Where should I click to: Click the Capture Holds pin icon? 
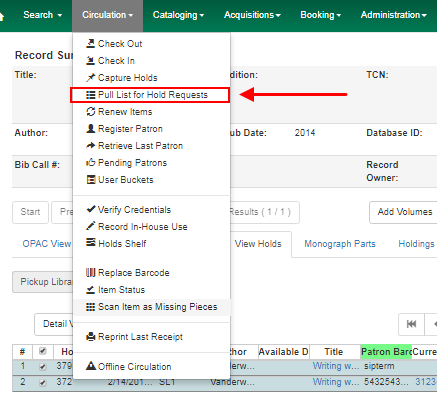[x=90, y=77]
